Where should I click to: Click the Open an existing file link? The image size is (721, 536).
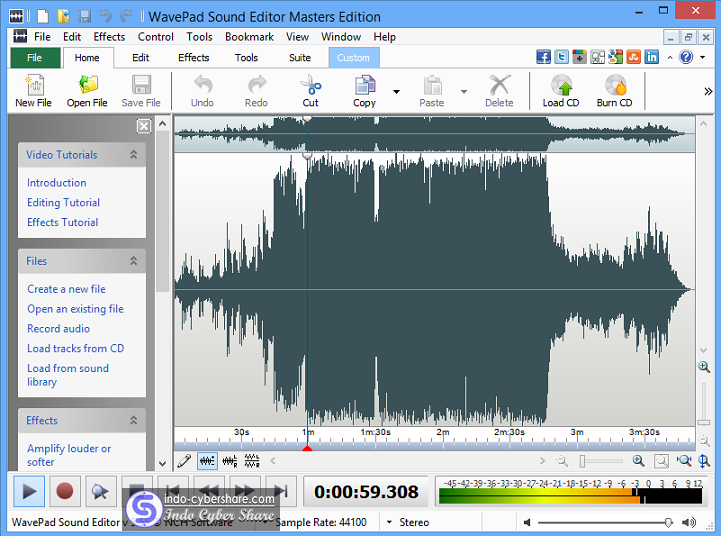pos(75,308)
